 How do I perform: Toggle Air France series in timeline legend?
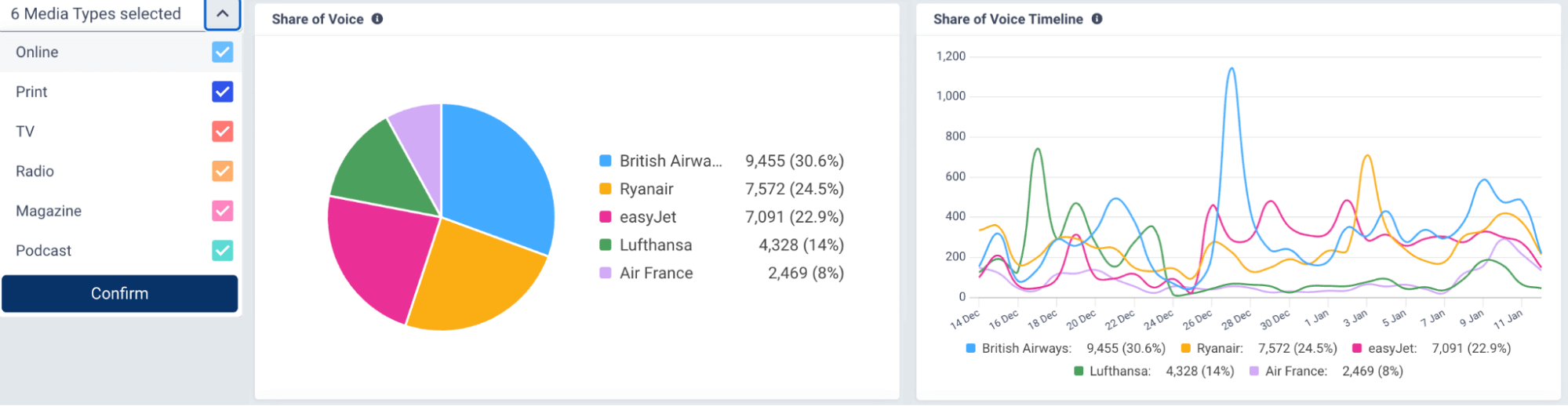point(1295,371)
